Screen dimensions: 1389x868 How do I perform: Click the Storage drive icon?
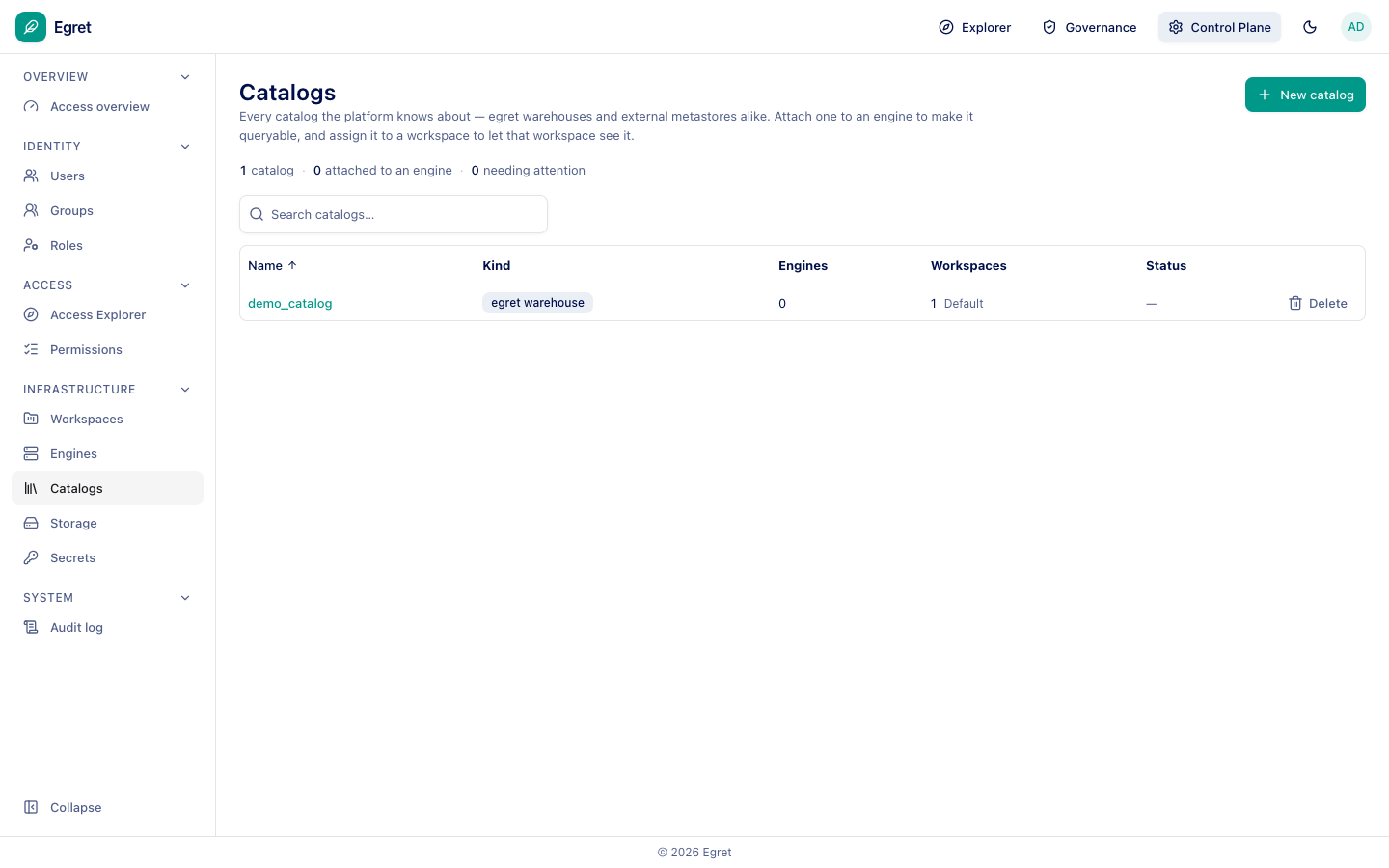31,524
